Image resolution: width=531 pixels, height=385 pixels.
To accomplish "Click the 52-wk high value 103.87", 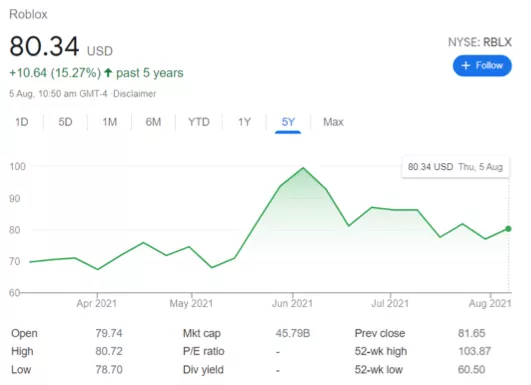I will tap(474, 351).
